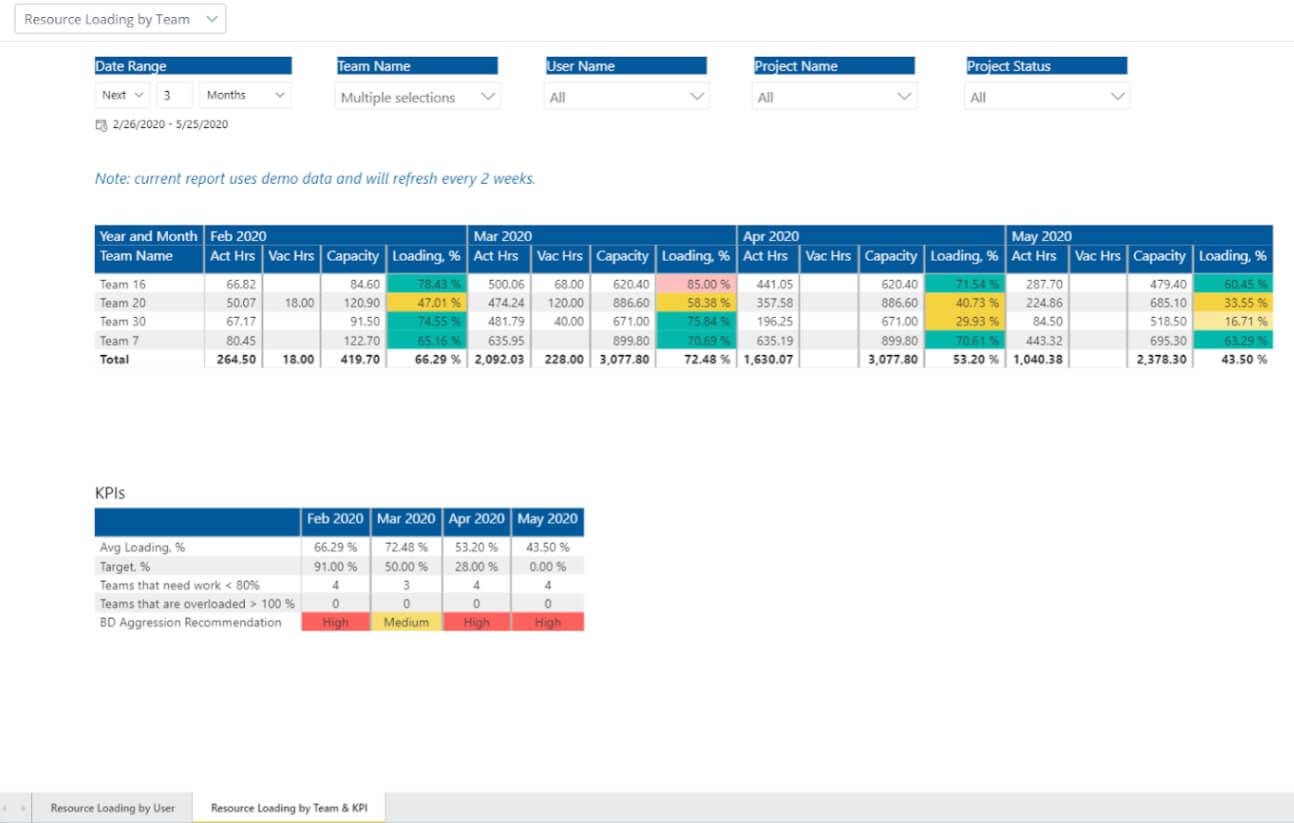Expand the Next relative period dropdown

point(123,95)
